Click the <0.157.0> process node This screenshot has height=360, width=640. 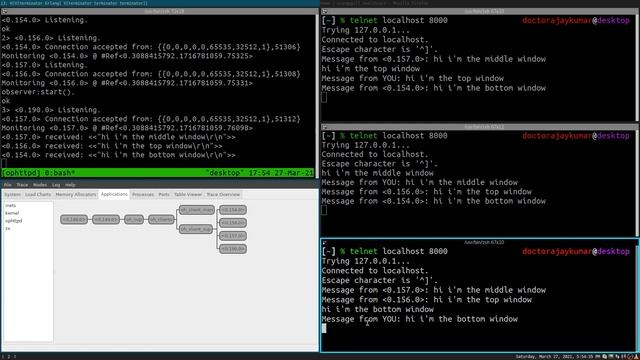point(233,236)
